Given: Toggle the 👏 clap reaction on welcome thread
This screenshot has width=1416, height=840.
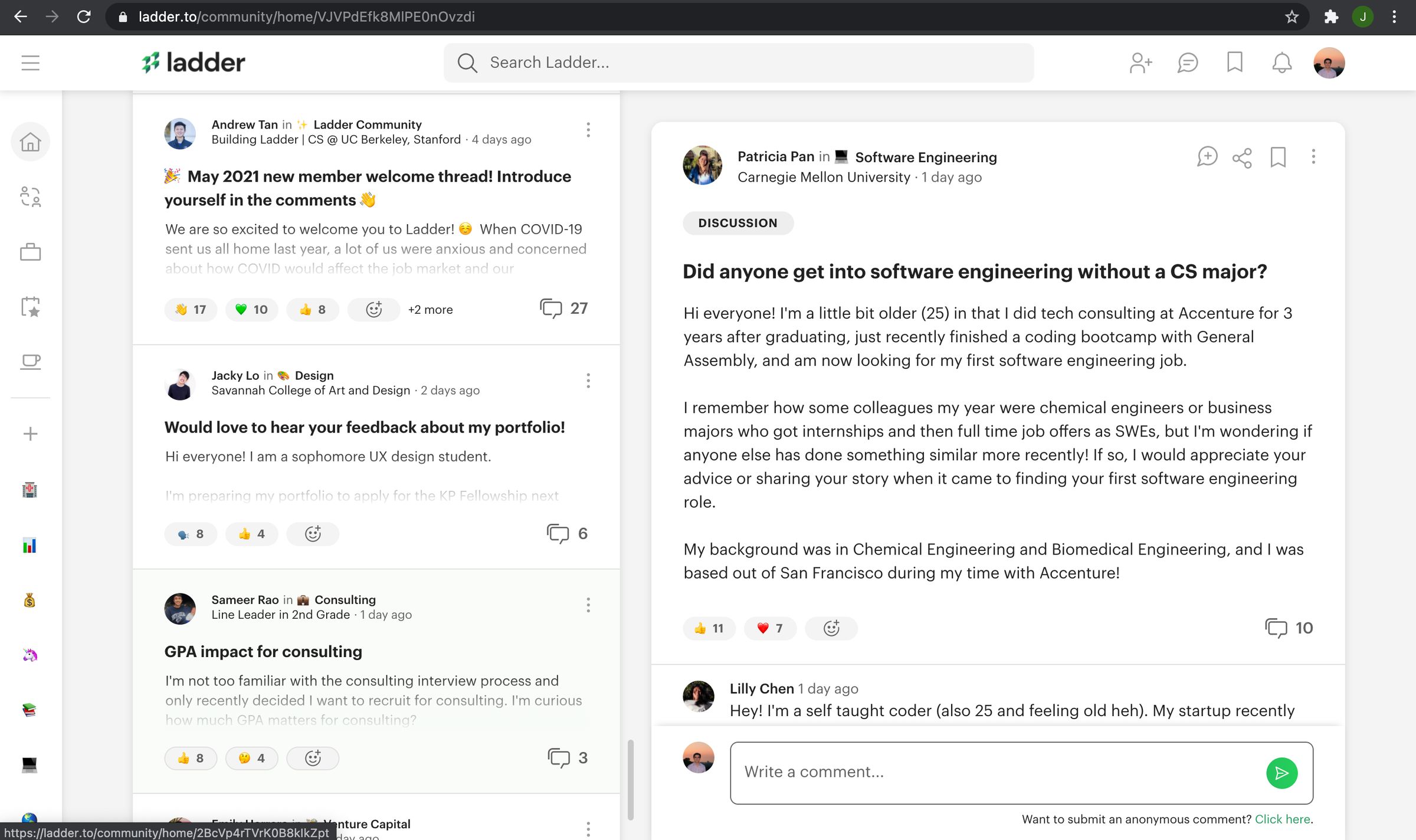Looking at the screenshot, I should tap(190, 309).
